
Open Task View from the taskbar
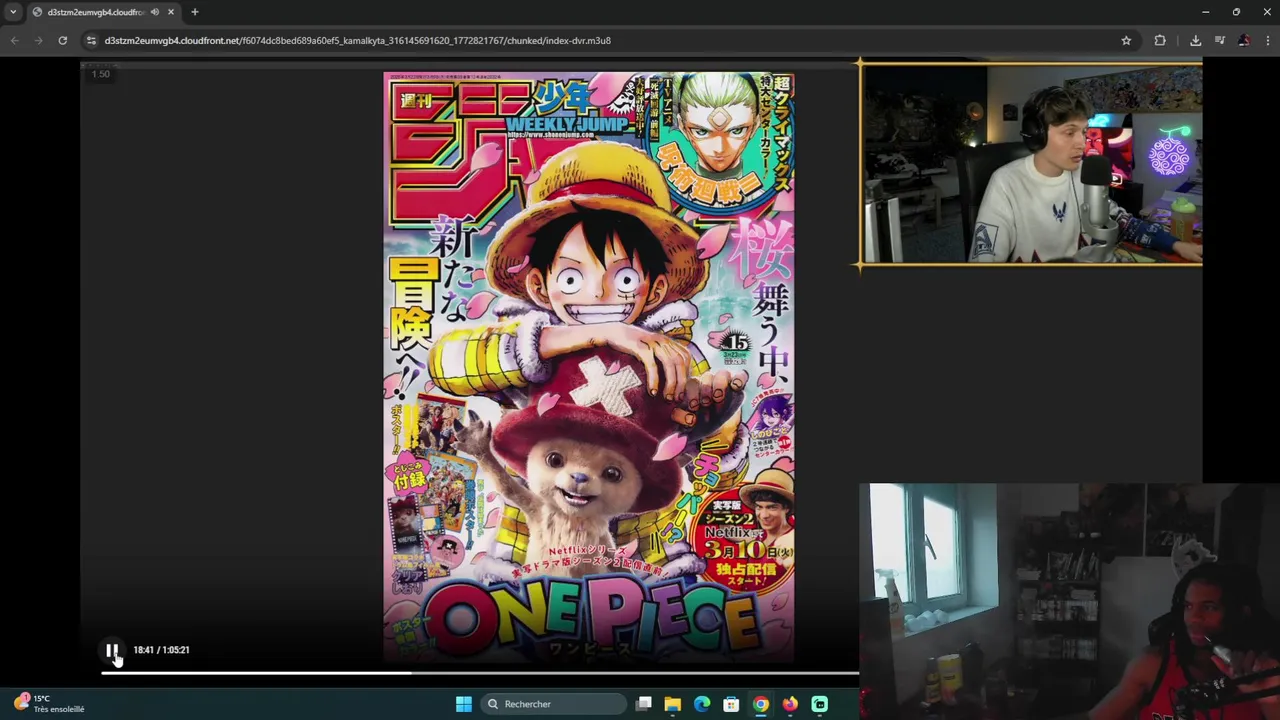[644, 704]
